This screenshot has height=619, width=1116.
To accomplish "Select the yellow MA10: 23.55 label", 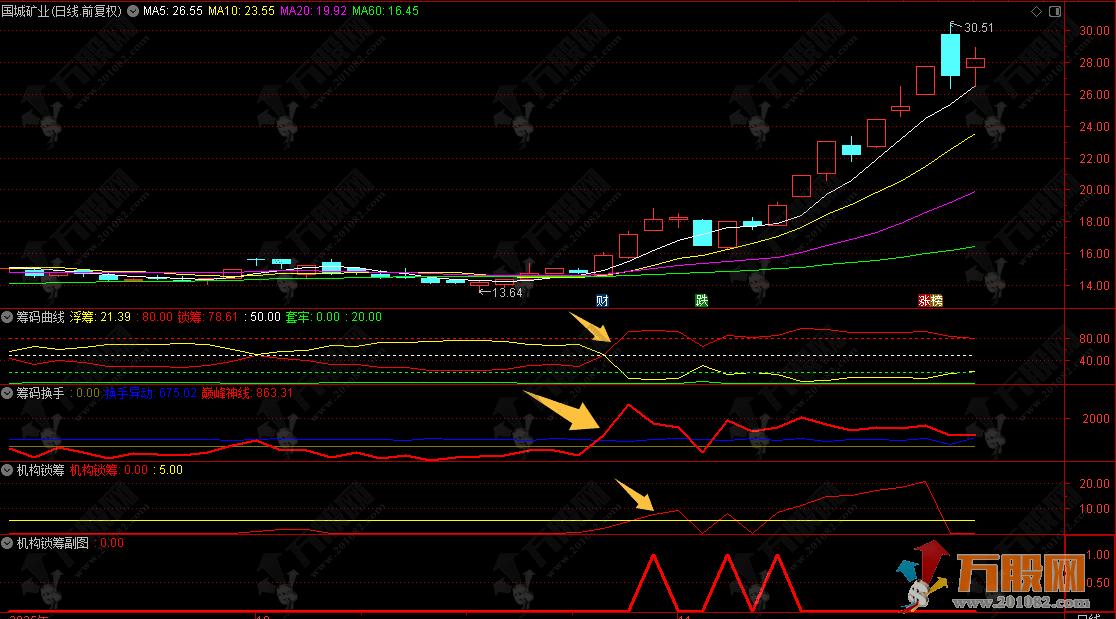I will (x=241, y=11).
